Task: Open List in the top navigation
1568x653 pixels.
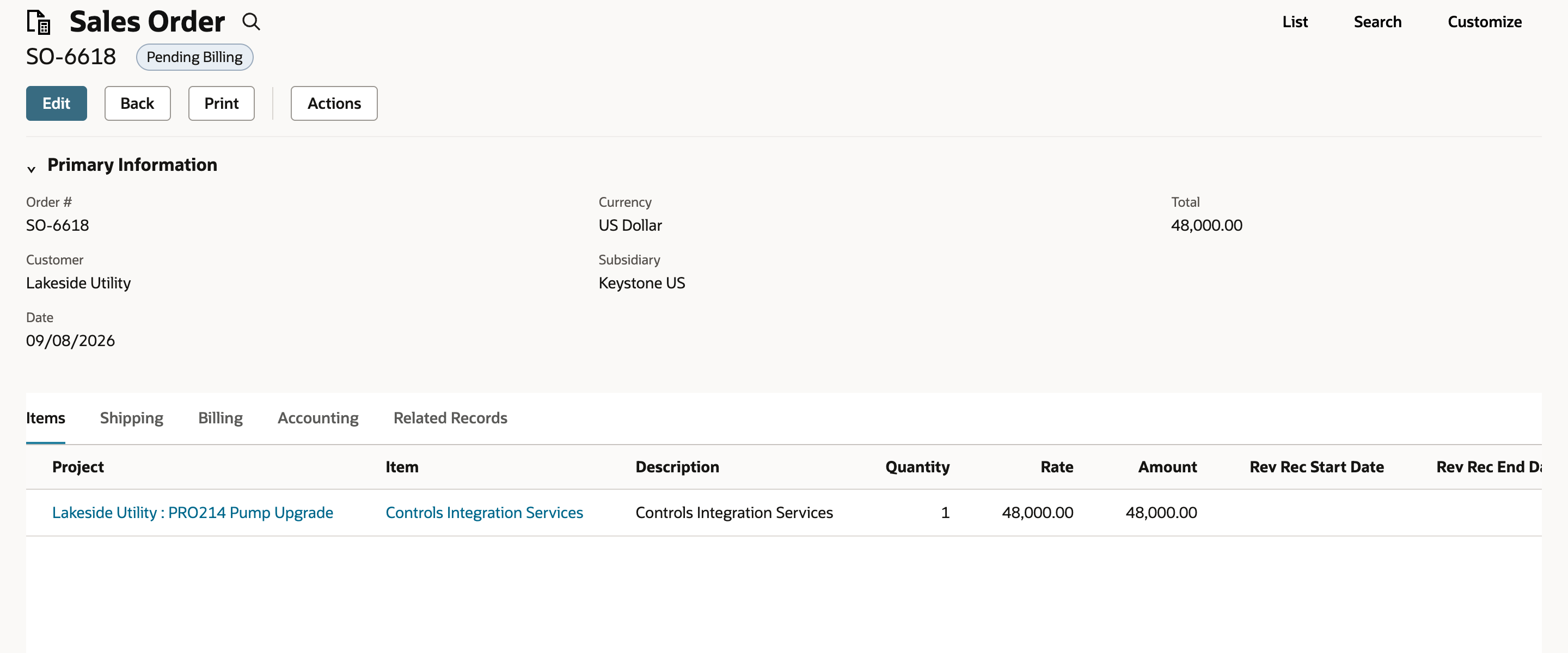Action: tap(1295, 22)
